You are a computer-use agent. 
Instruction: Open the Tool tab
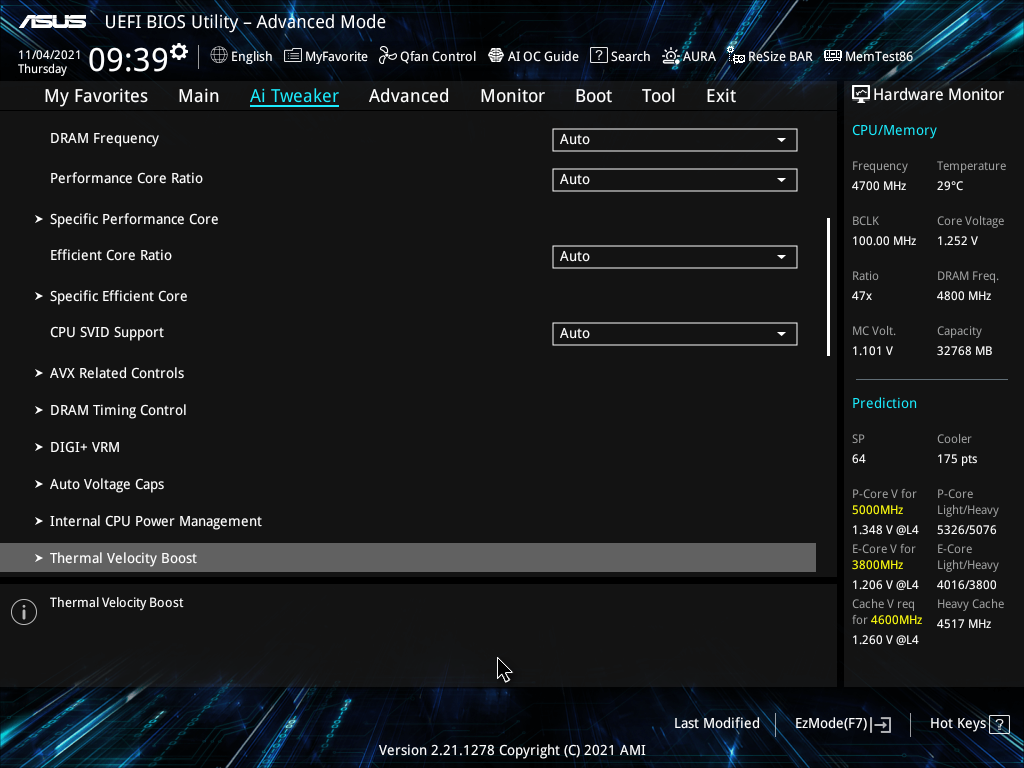tap(658, 96)
